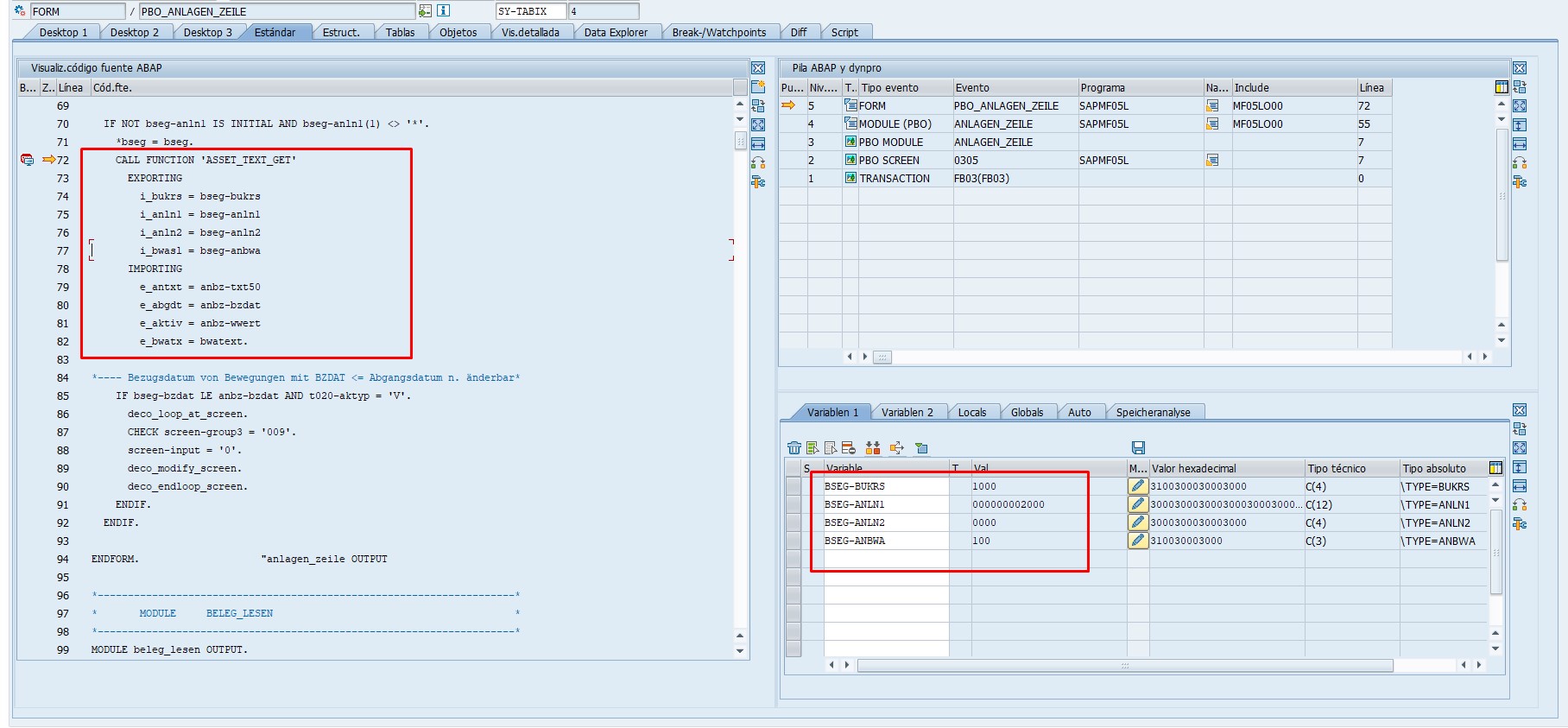
Task: Select row marker for BSEG-ANBWA
Action: (793, 541)
